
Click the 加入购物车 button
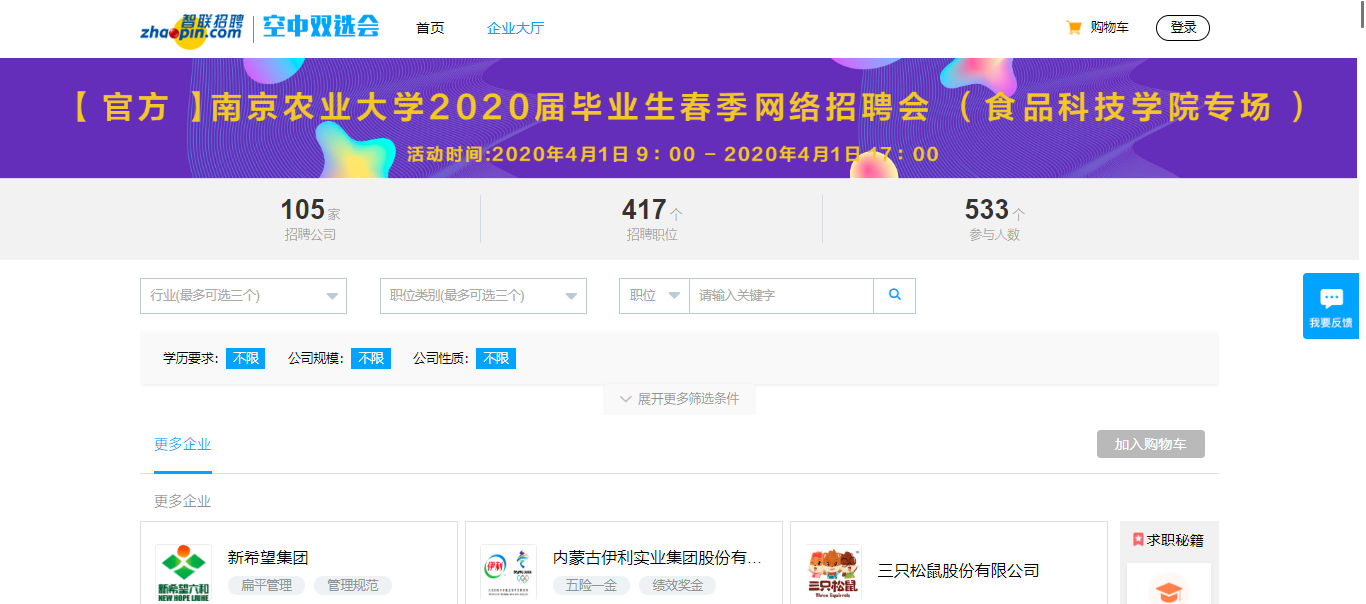click(x=1150, y=444)
